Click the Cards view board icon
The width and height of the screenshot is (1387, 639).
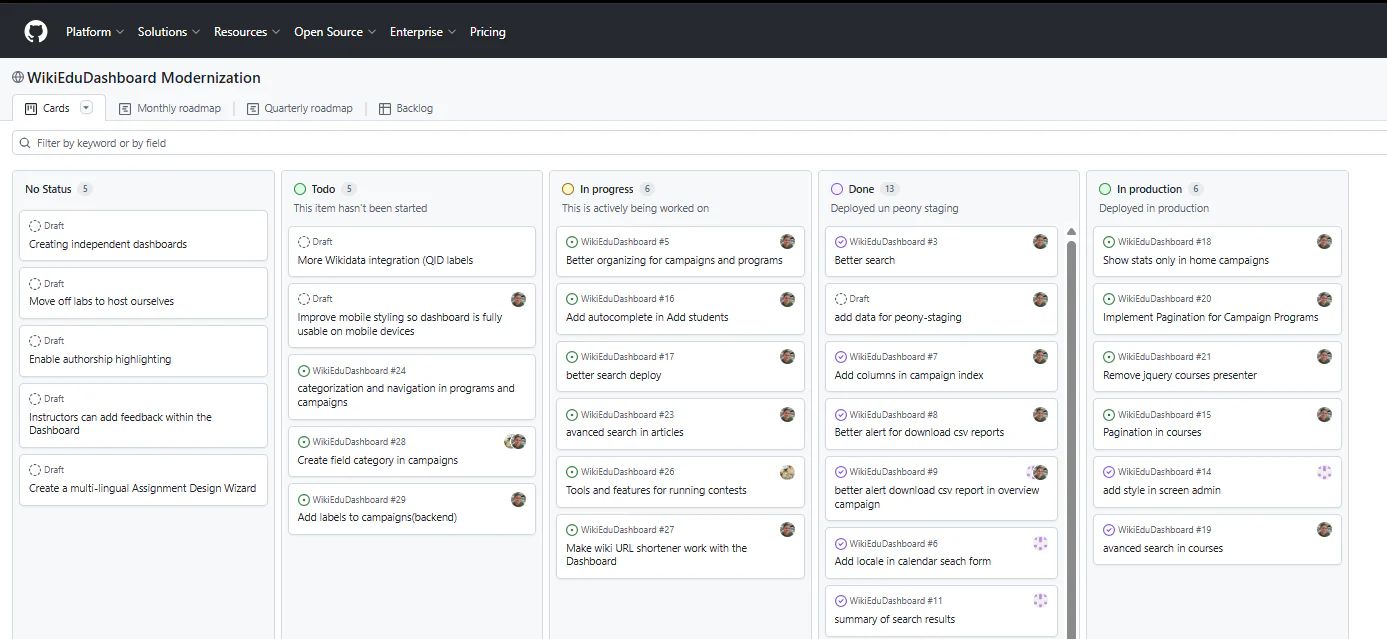tap(31, 108)
